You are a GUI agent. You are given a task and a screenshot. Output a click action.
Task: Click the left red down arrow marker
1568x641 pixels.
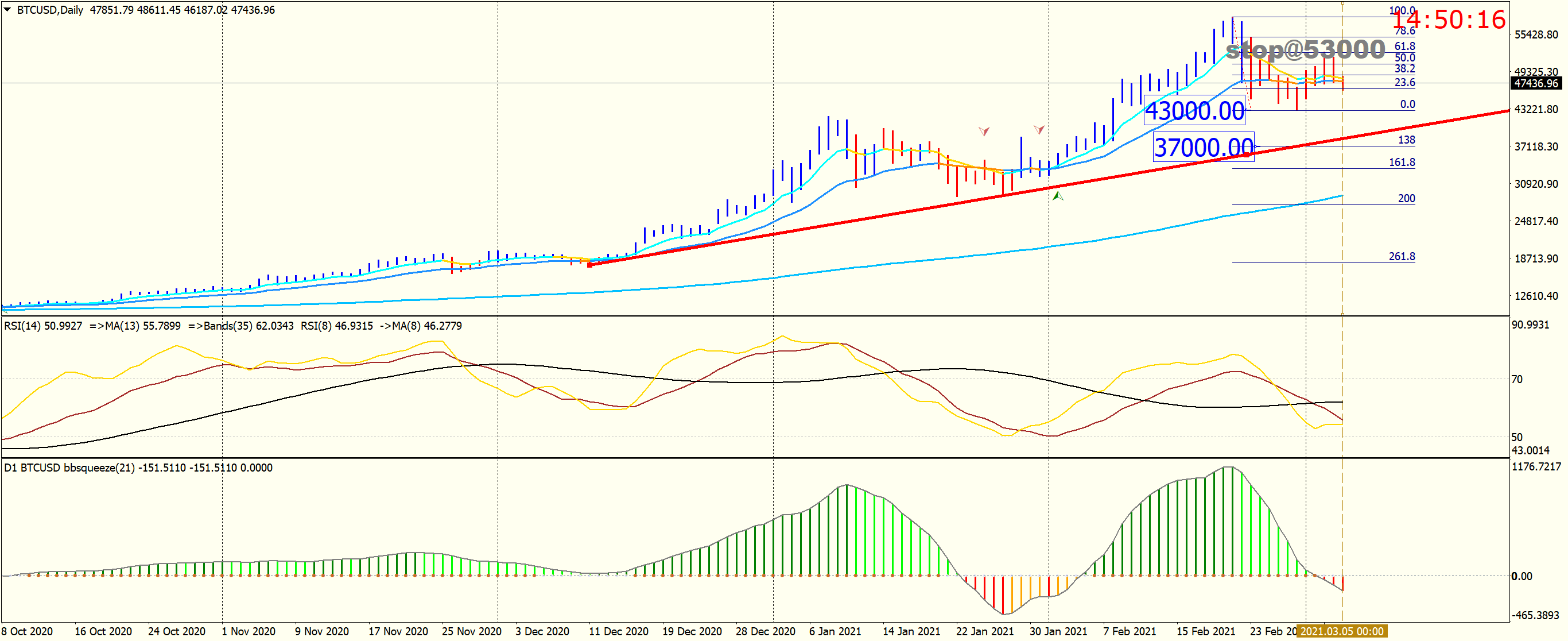click(x=984, y=131)
